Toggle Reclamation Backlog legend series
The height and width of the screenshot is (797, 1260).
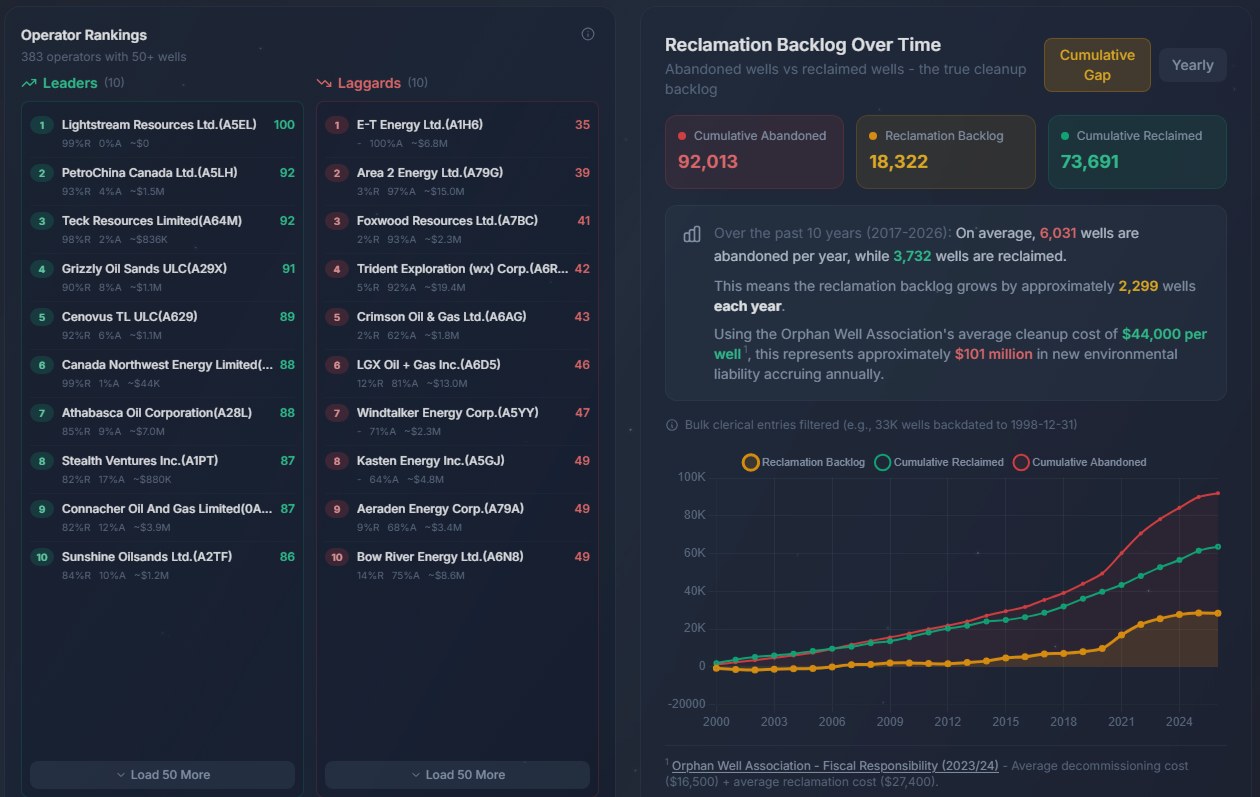point(804,462)
